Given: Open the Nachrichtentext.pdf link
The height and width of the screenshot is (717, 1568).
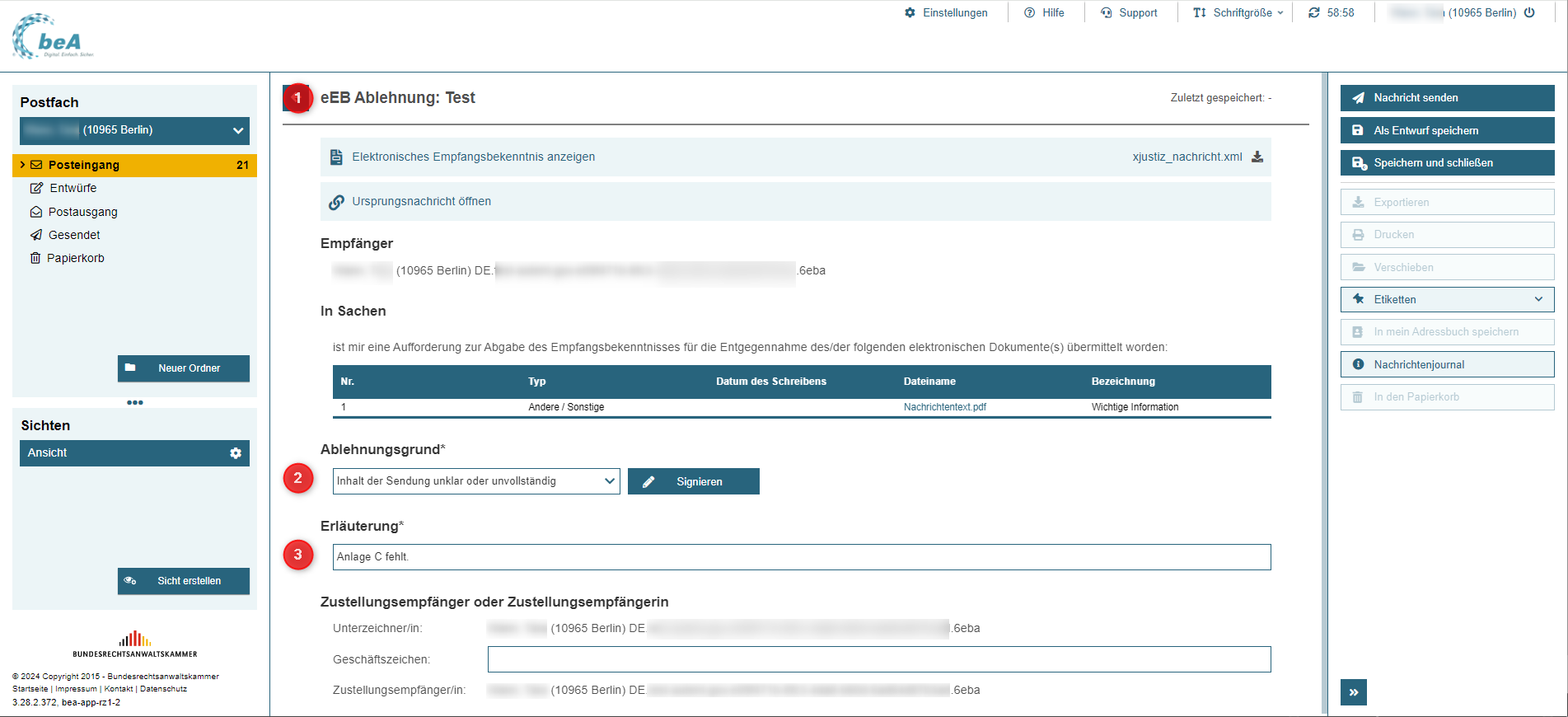Looking at the screenshot, I should point(944,407).
